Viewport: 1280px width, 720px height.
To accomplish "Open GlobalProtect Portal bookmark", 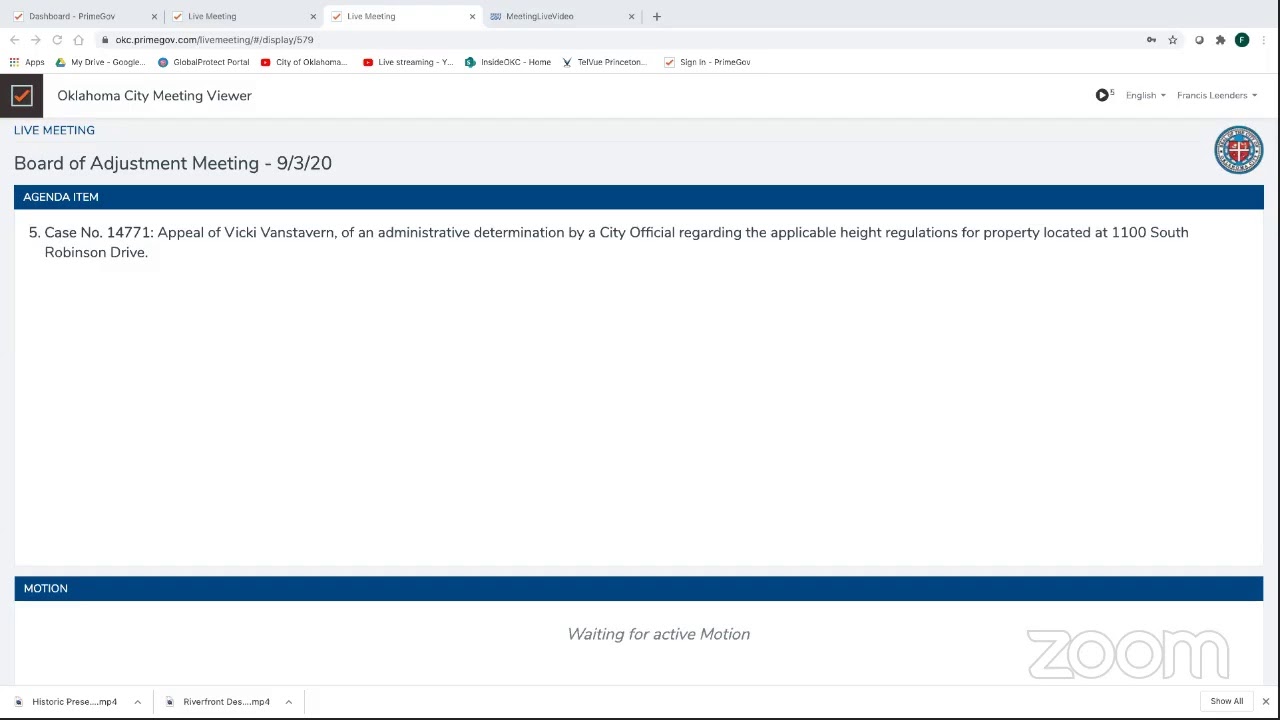I will [x=203, y=62].
